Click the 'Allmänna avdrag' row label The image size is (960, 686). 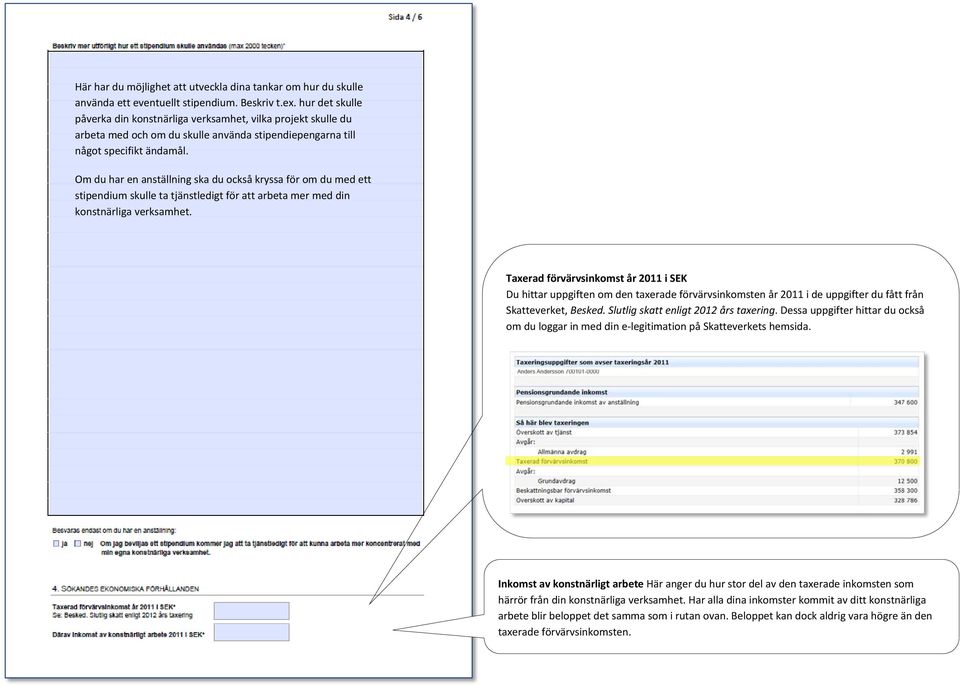(x=561, y=452)
